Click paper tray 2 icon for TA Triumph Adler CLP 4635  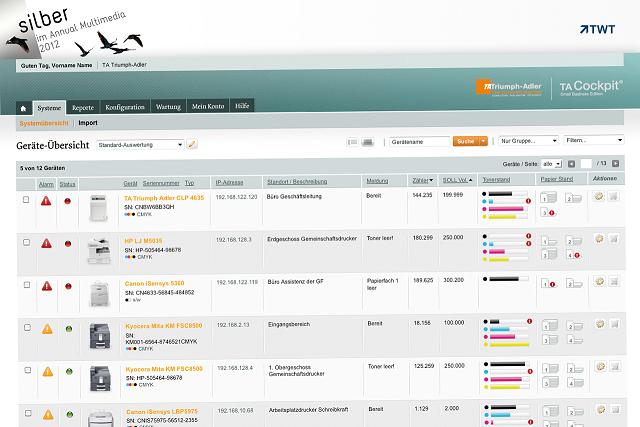[x=573, y=198]
